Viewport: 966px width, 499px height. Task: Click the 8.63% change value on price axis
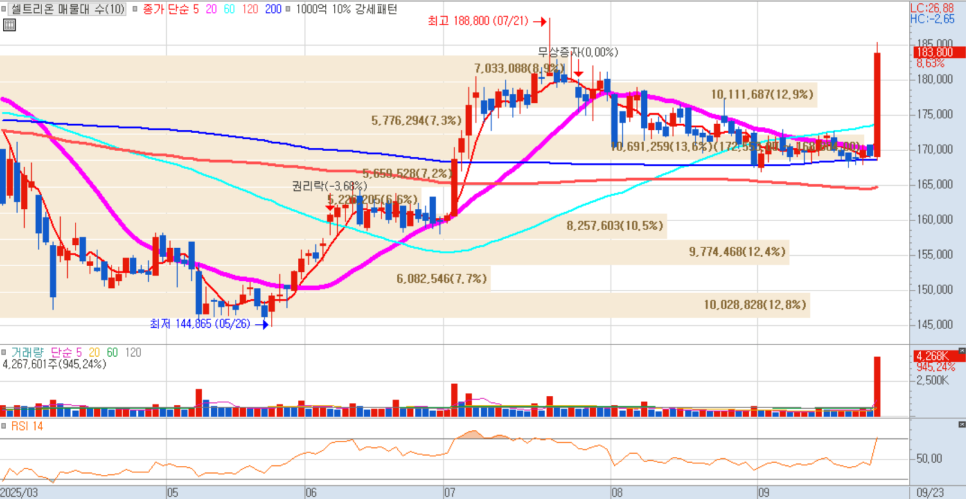(930, 63)
